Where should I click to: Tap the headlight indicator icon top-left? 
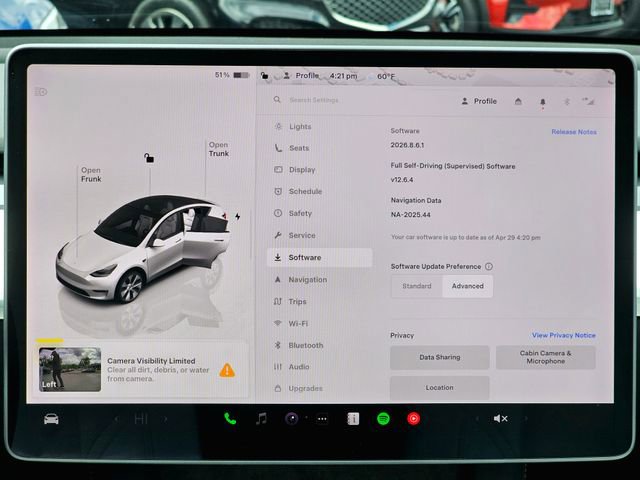point(41,92)
